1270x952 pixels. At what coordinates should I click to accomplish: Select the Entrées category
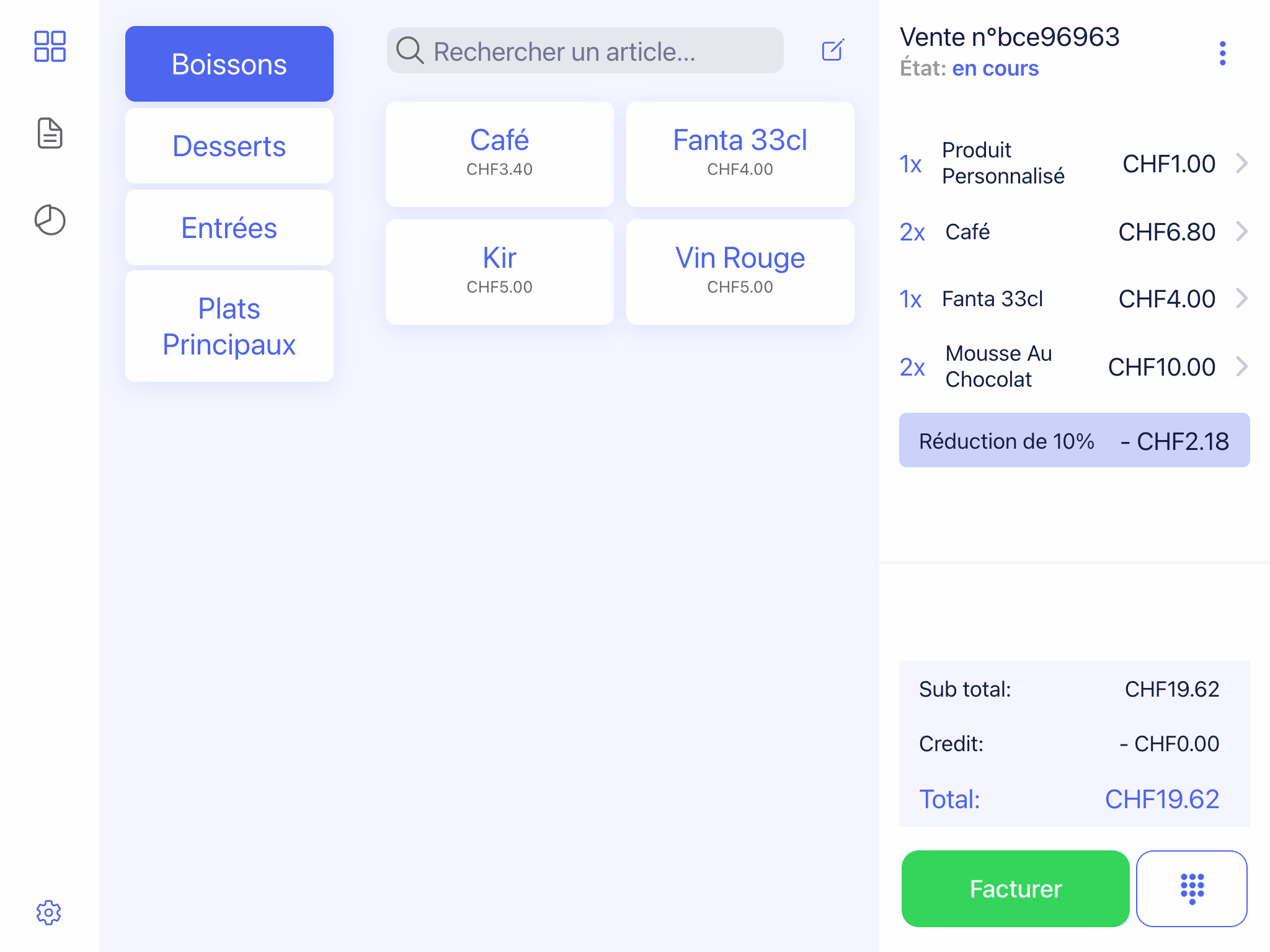point(229,228)
